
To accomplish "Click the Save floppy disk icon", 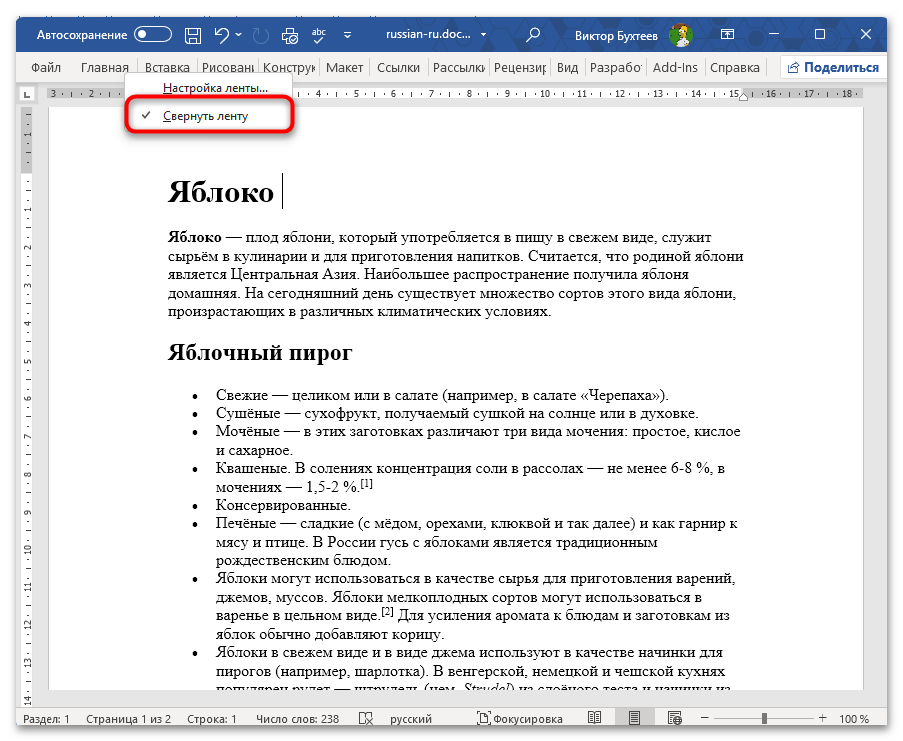I will pyautogui.click(x=192, y=35).
